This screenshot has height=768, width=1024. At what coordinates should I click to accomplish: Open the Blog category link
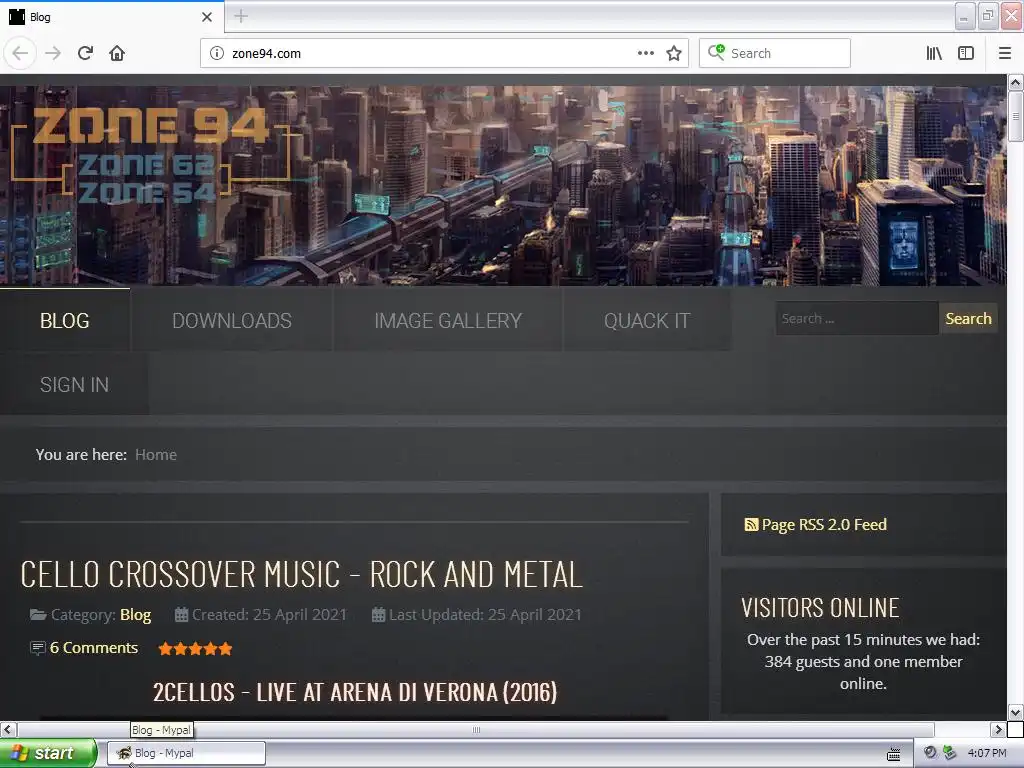[135, 615]
